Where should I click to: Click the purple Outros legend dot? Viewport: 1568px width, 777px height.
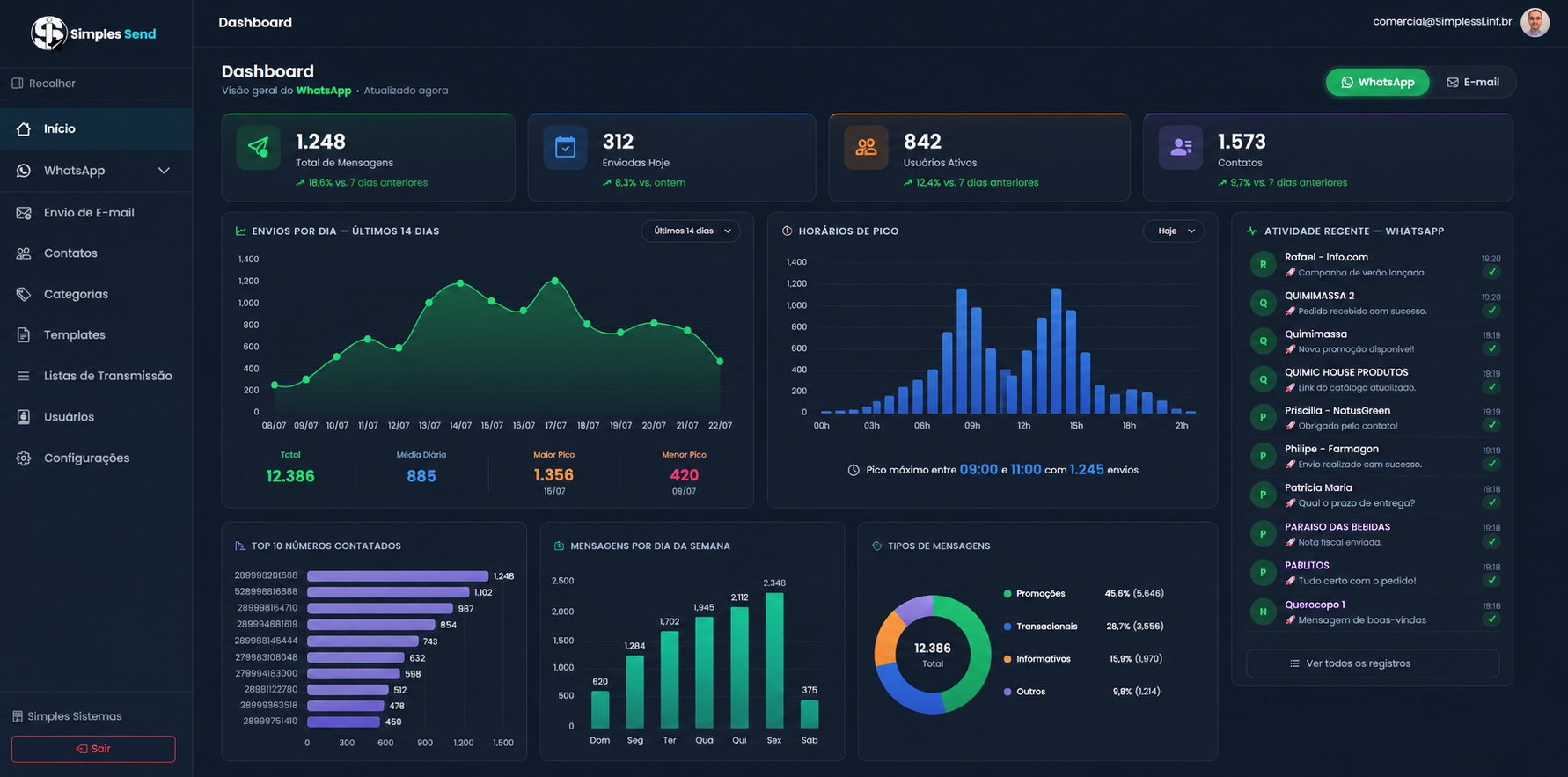pos(1007,692)
